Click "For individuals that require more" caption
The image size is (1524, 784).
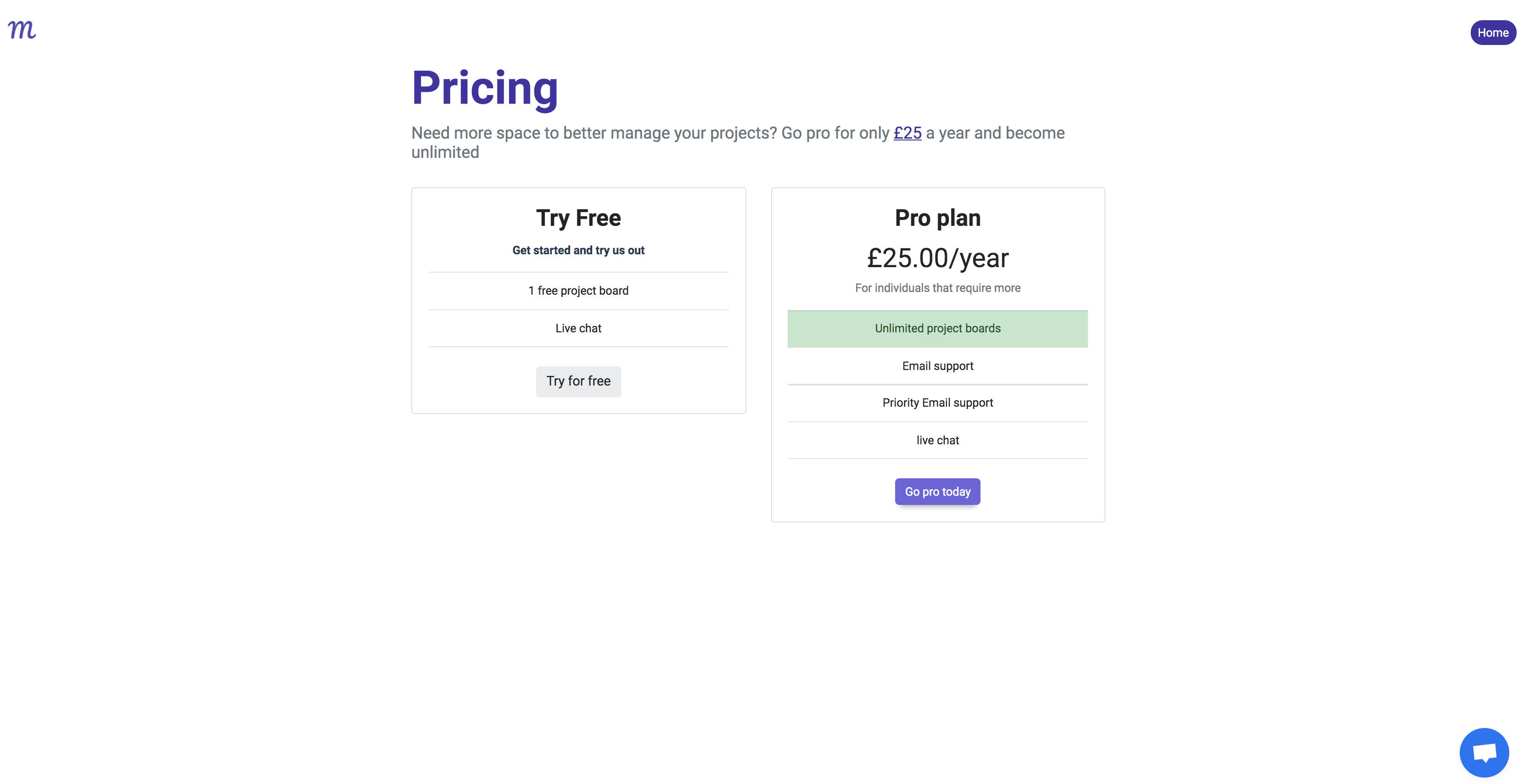937,288
